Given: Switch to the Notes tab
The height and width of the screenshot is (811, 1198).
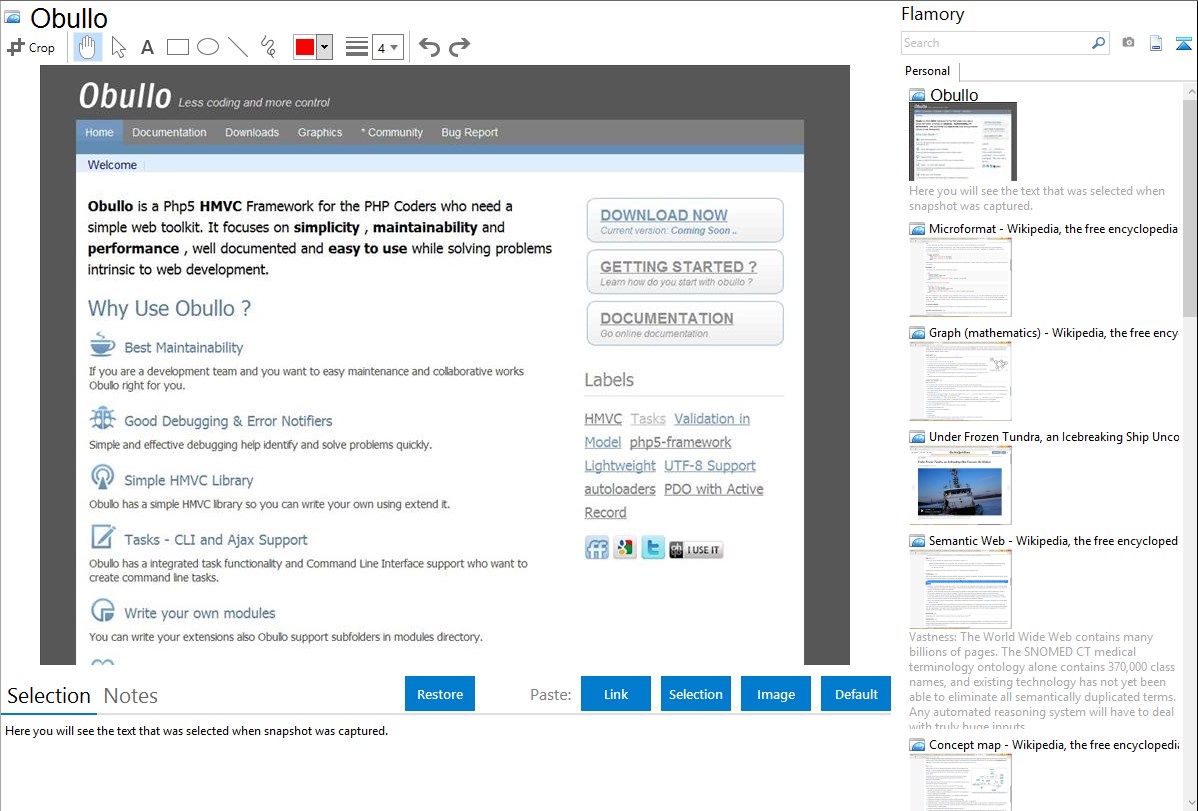Looking at the screenshot, I should coord(131,696).
